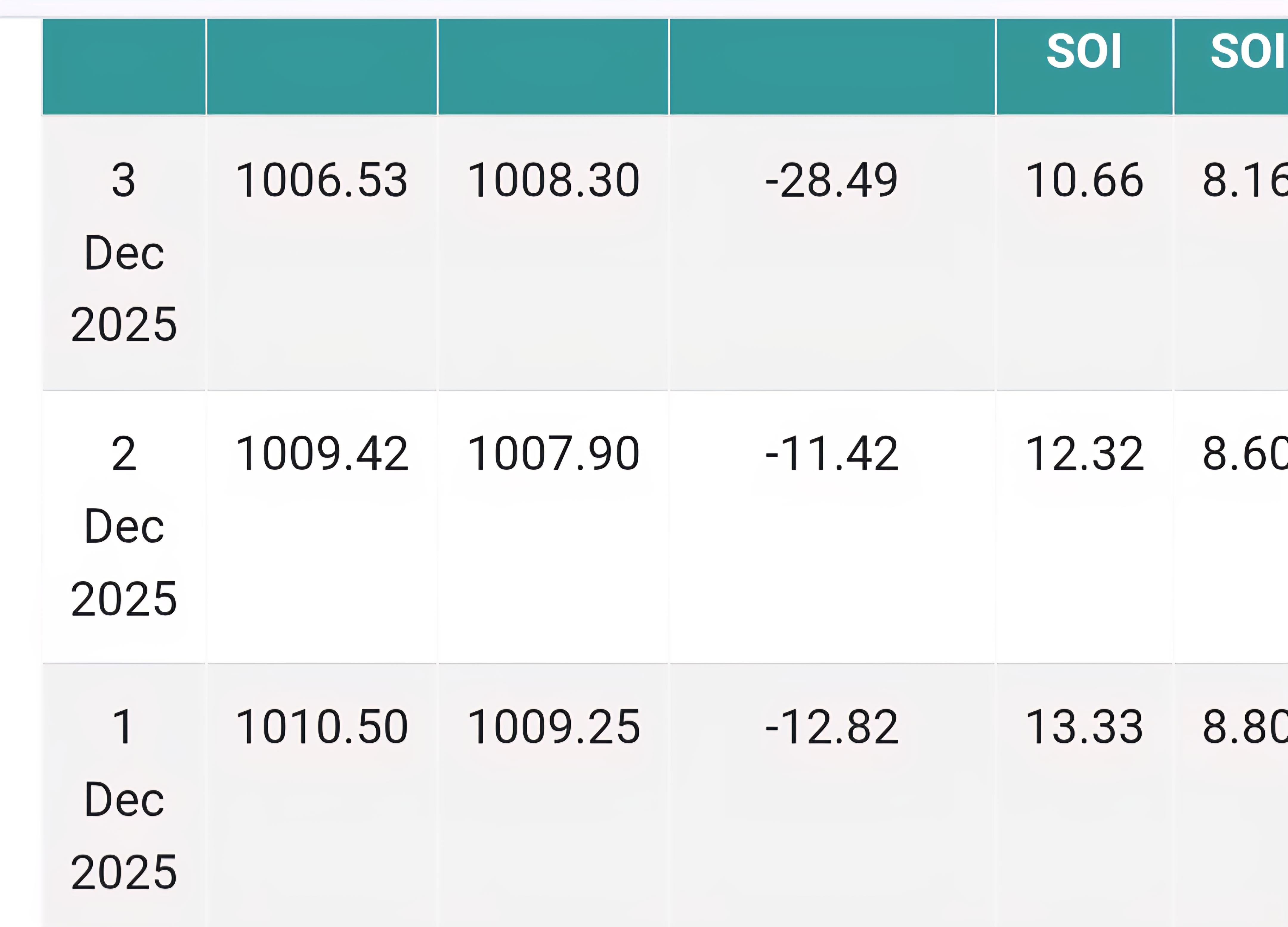Select the partially visible 8.80 cell
The width and height of the screenshot is (1288, 927).
(1244, 727)
